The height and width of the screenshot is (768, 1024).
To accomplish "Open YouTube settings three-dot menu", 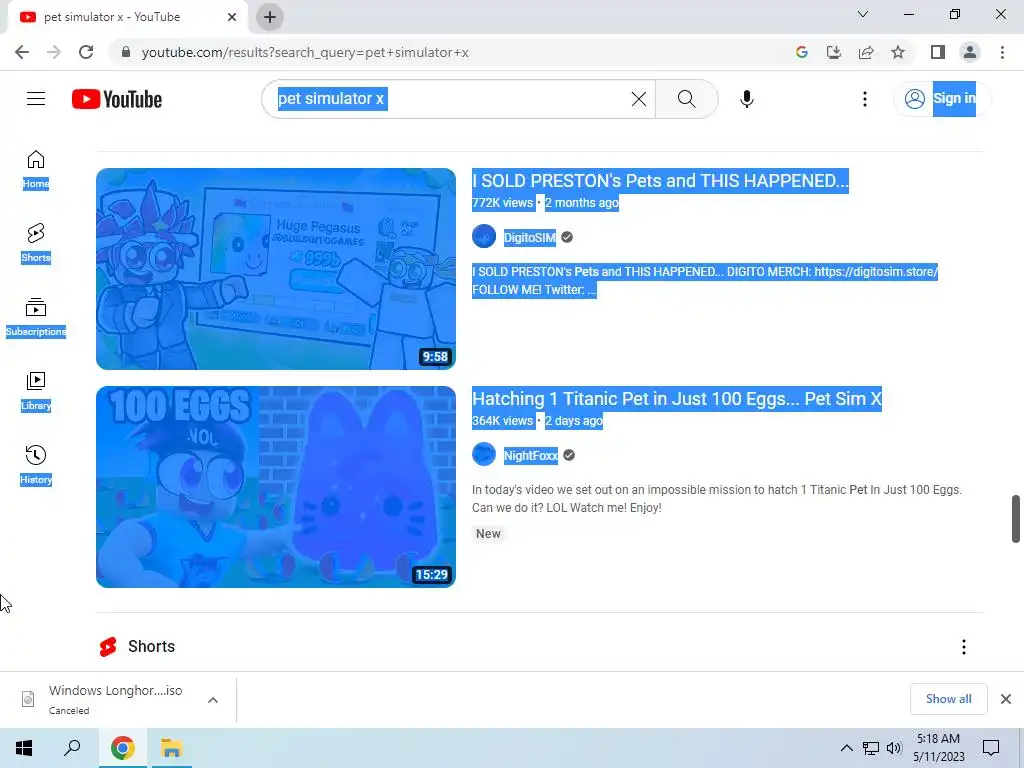I will coord(865,99).
